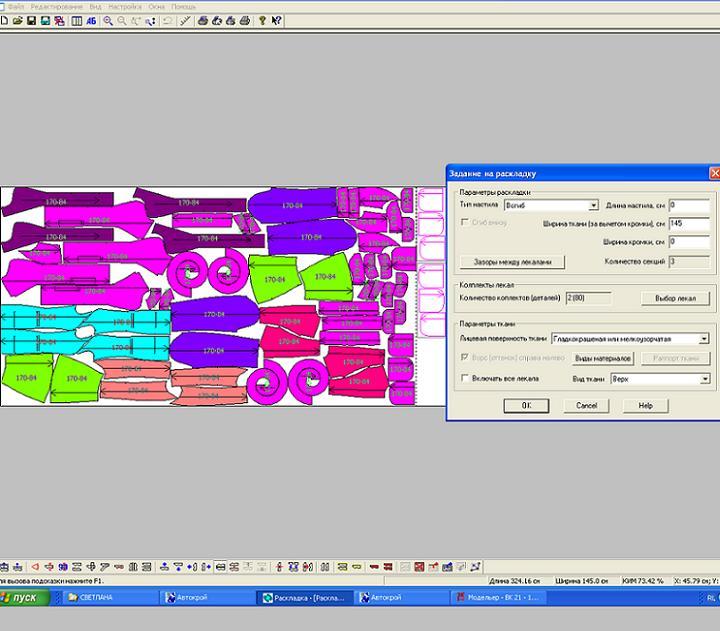
Task: Expand the 'Вид ткани' dropdown
Action: point(704,379)
